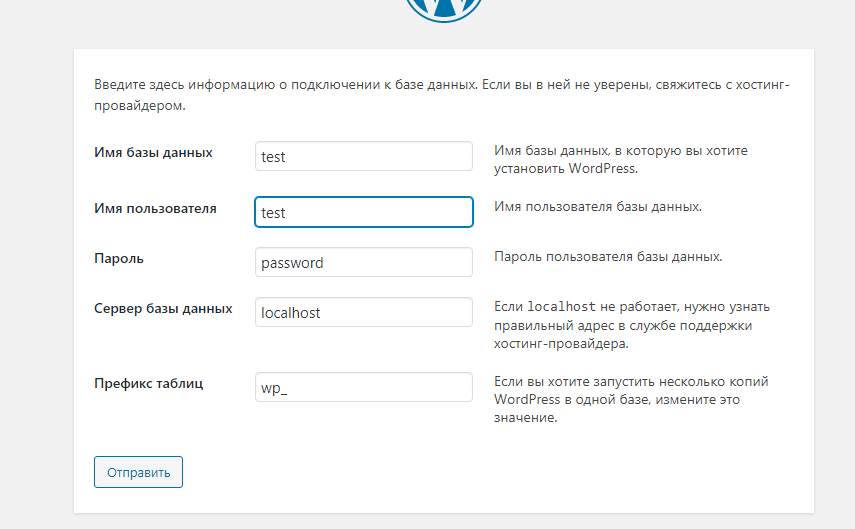Click the database host field with localhost
This screenshot has width=855, height=529.
pos(364,312)
